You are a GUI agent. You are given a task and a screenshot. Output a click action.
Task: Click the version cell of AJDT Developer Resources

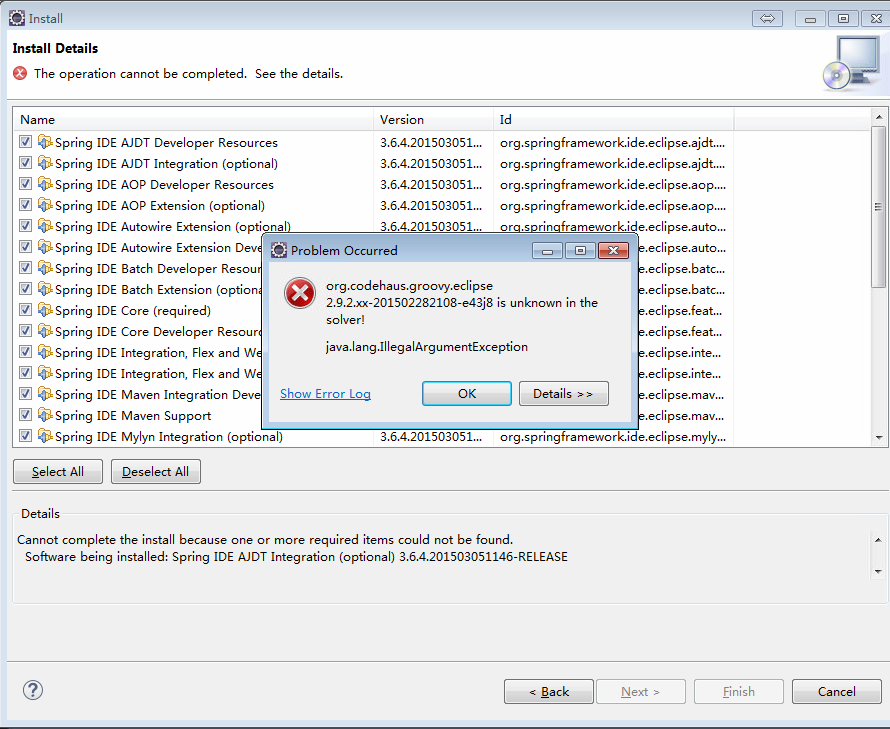point(431,143)
